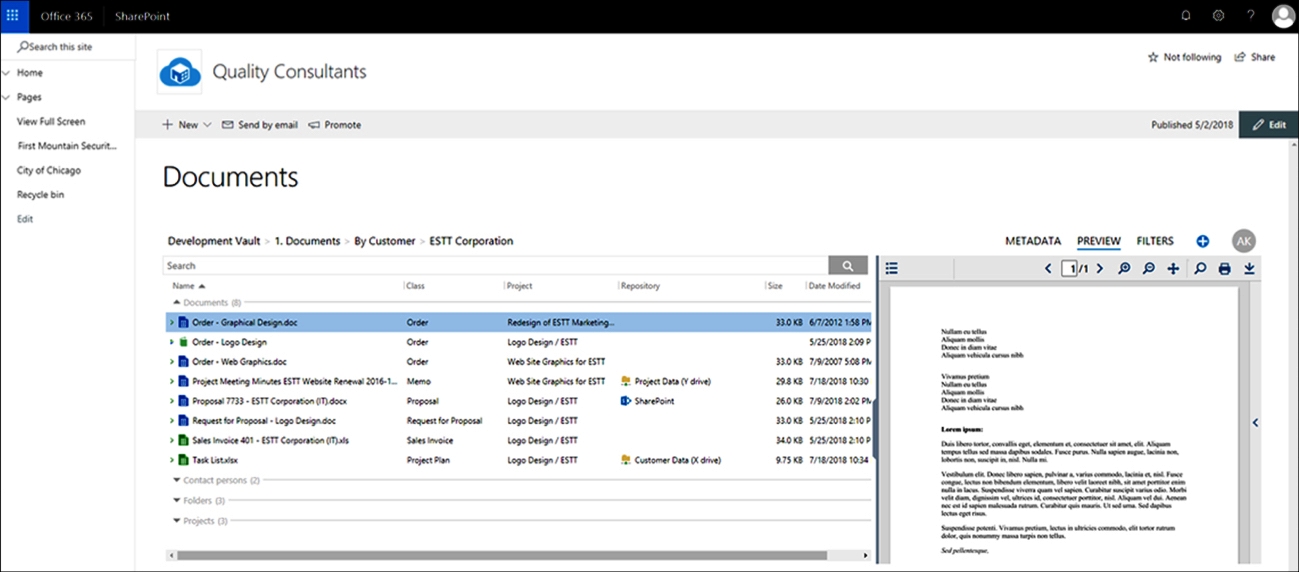Screen dimensions: 1299x572
Task: Open the notifications bell
Action: (1186, 16)
